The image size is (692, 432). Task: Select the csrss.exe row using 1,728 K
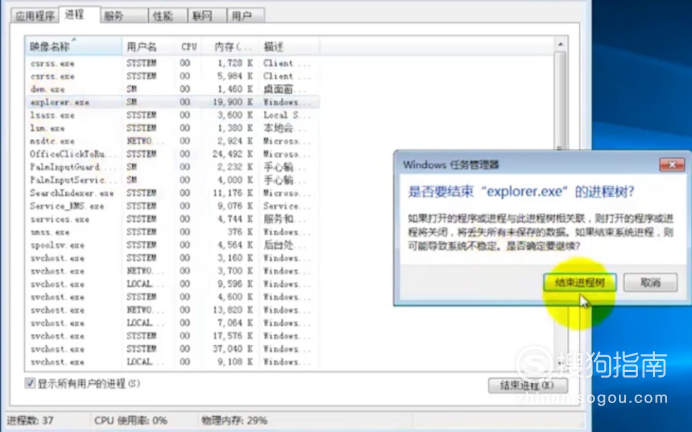click(172, 63)
